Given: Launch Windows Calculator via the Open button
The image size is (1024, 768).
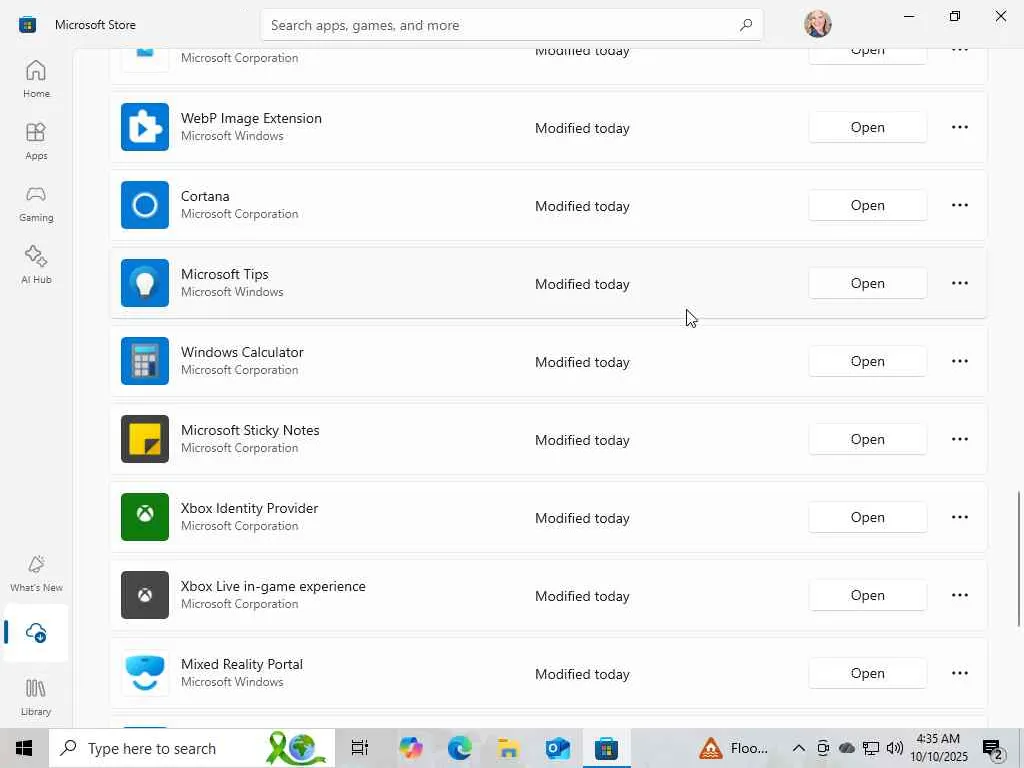Looking at the screenshot, I should 867,361.
